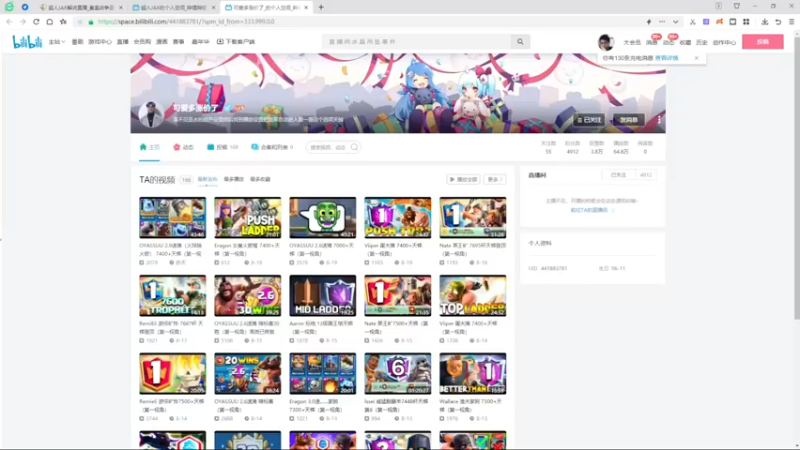Open the PUSH LADDER video thumbnail
This screenshot has height=450, width=800.
click(x=247, y=218)
